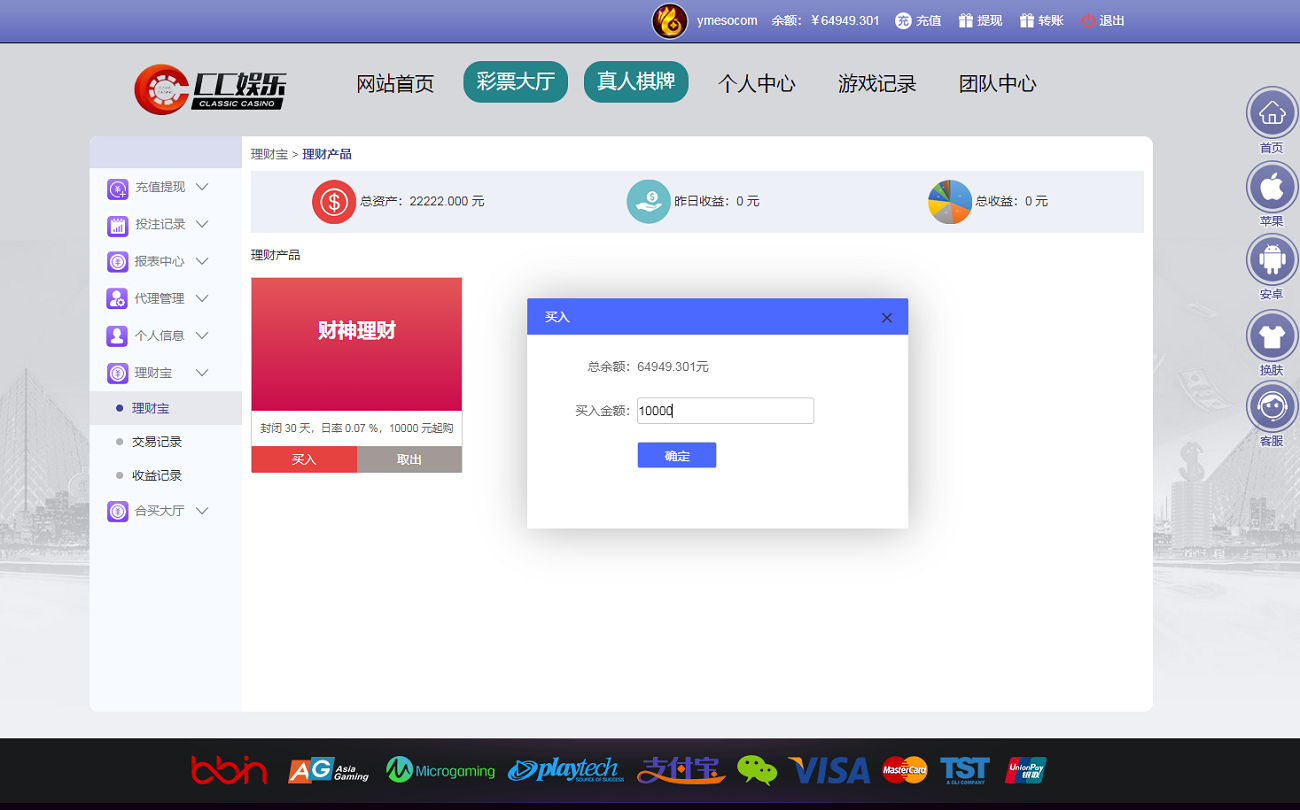
Task: Click the 退出 logout text link
Action: (1112, 20)
